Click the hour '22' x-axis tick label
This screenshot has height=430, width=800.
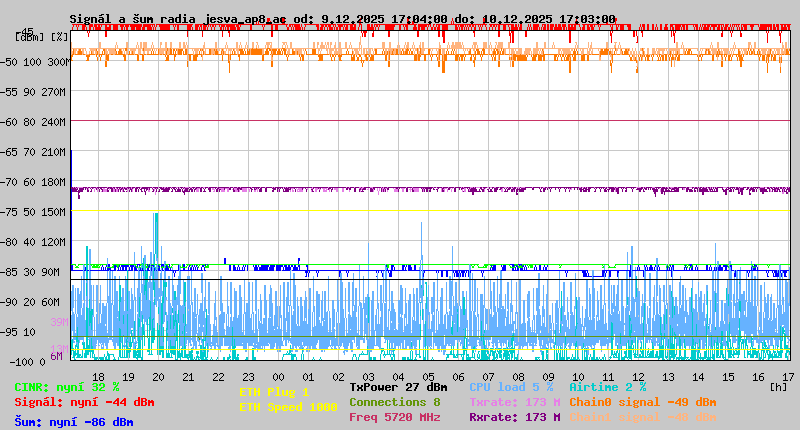[218, 377]
